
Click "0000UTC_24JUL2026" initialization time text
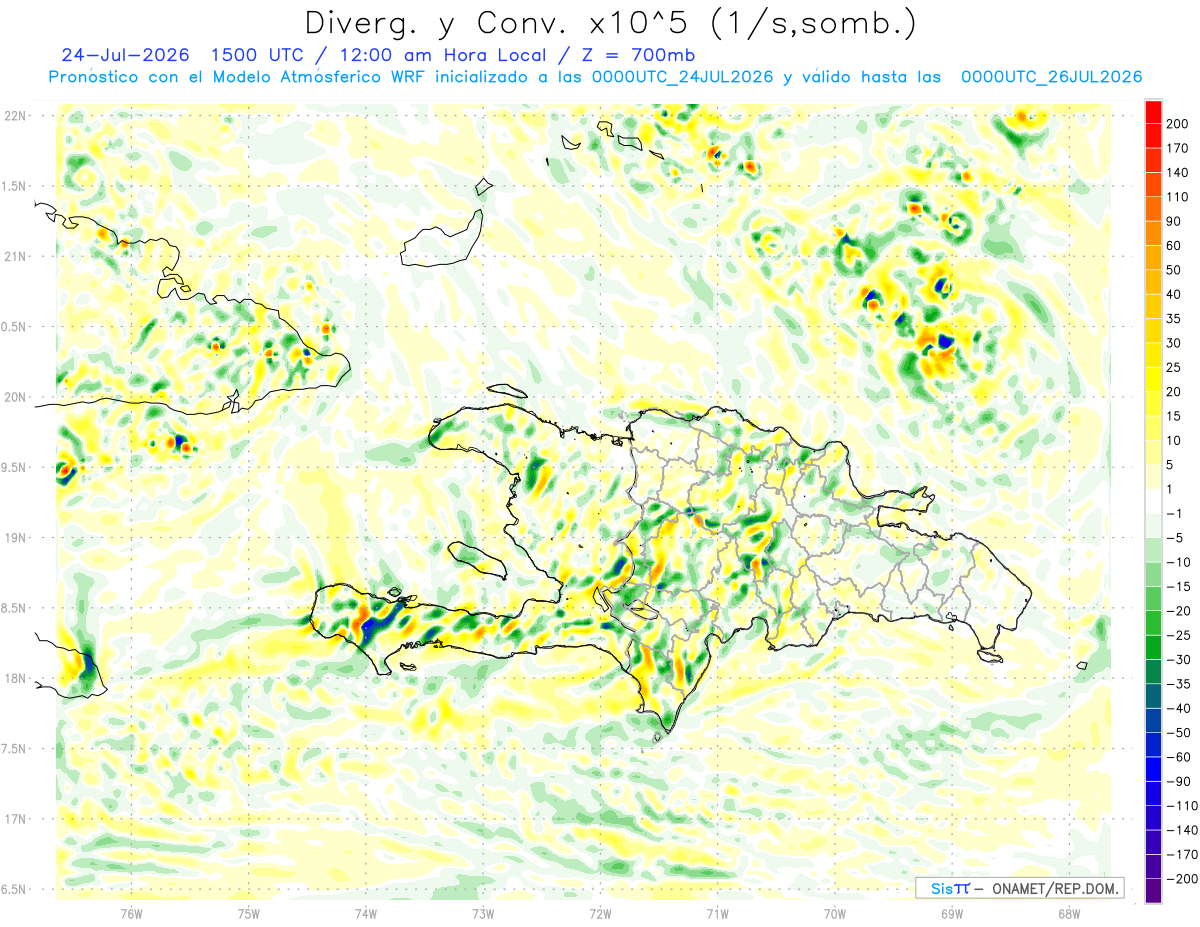coord(682,77)
